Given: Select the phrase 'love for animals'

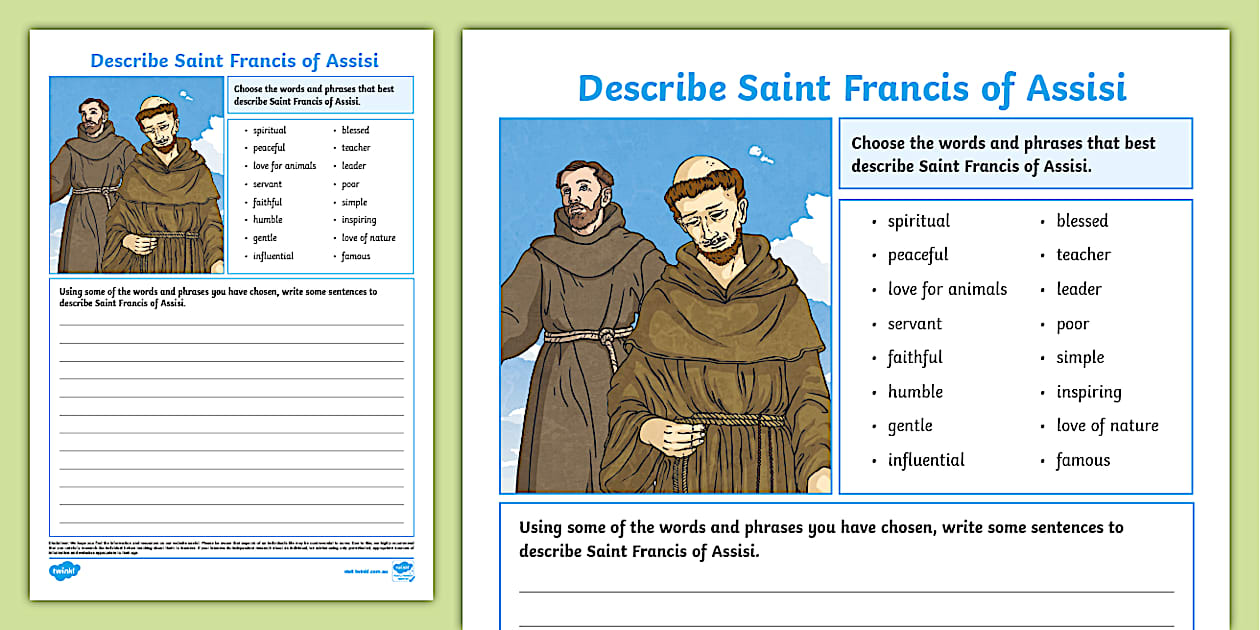Looking at the screenshot, I should [946, 288].
